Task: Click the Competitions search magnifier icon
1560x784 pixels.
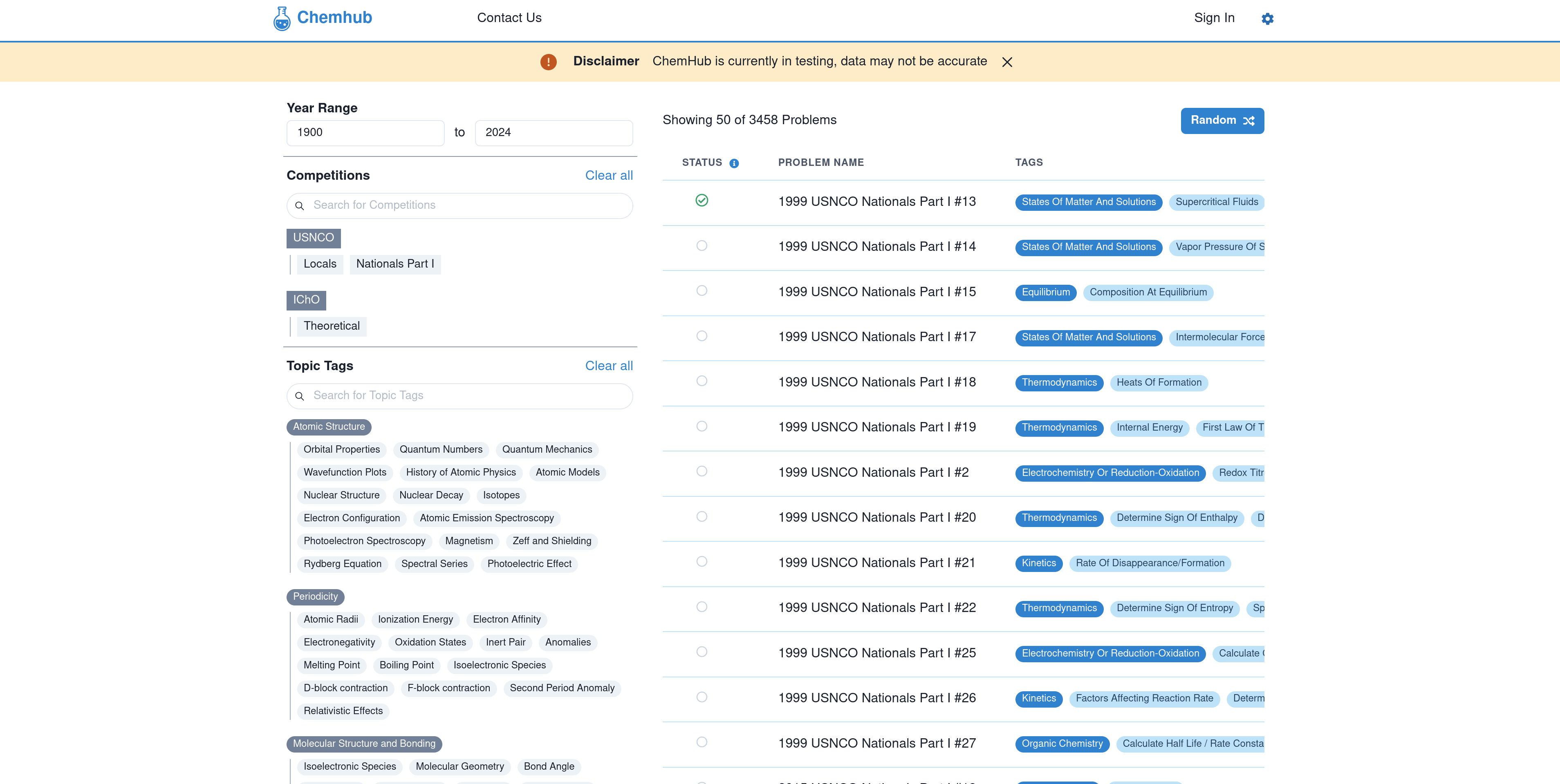Action: (x=299, y=206)
